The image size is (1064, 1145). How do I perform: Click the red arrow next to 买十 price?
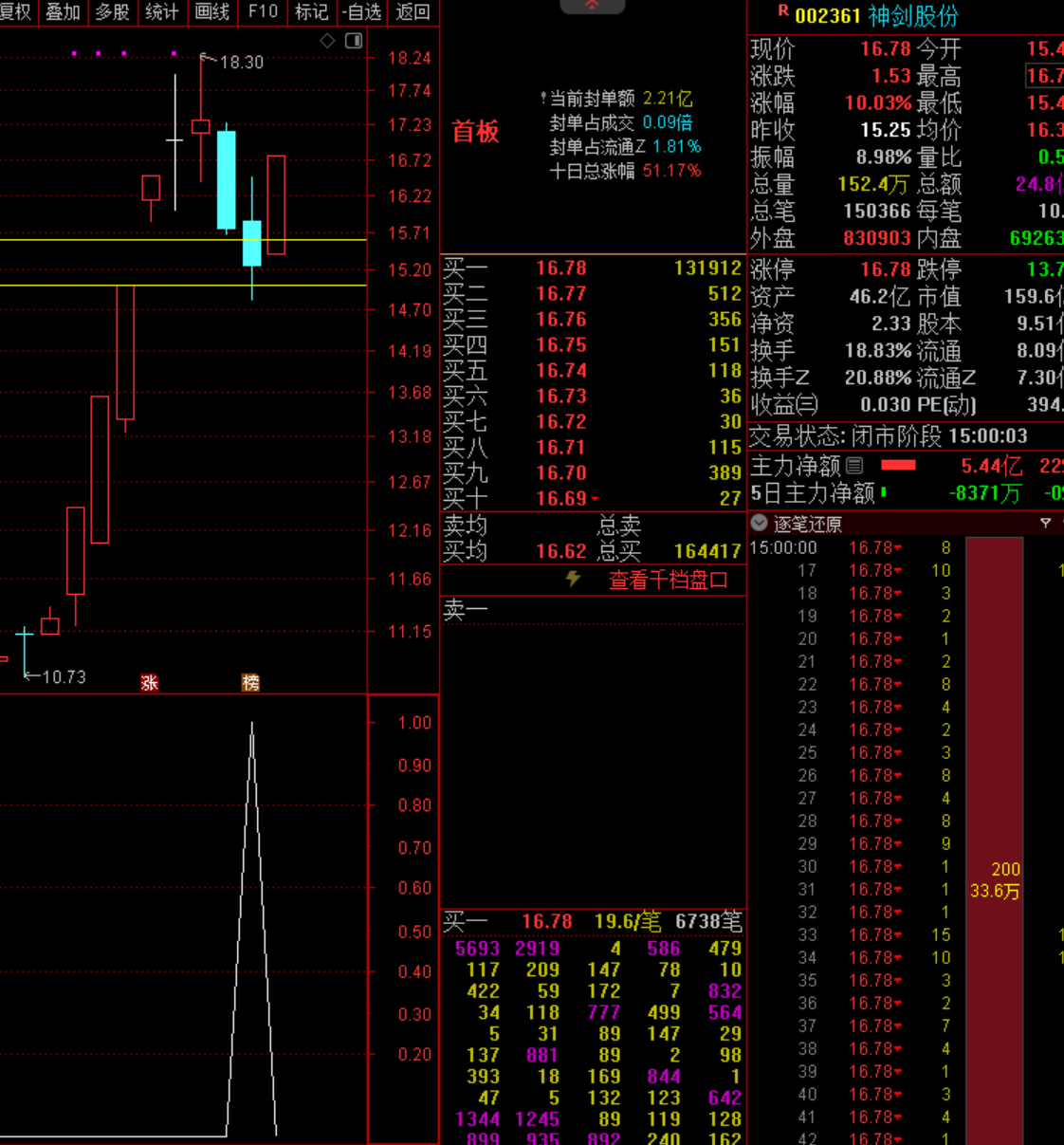tap(595, 499)
